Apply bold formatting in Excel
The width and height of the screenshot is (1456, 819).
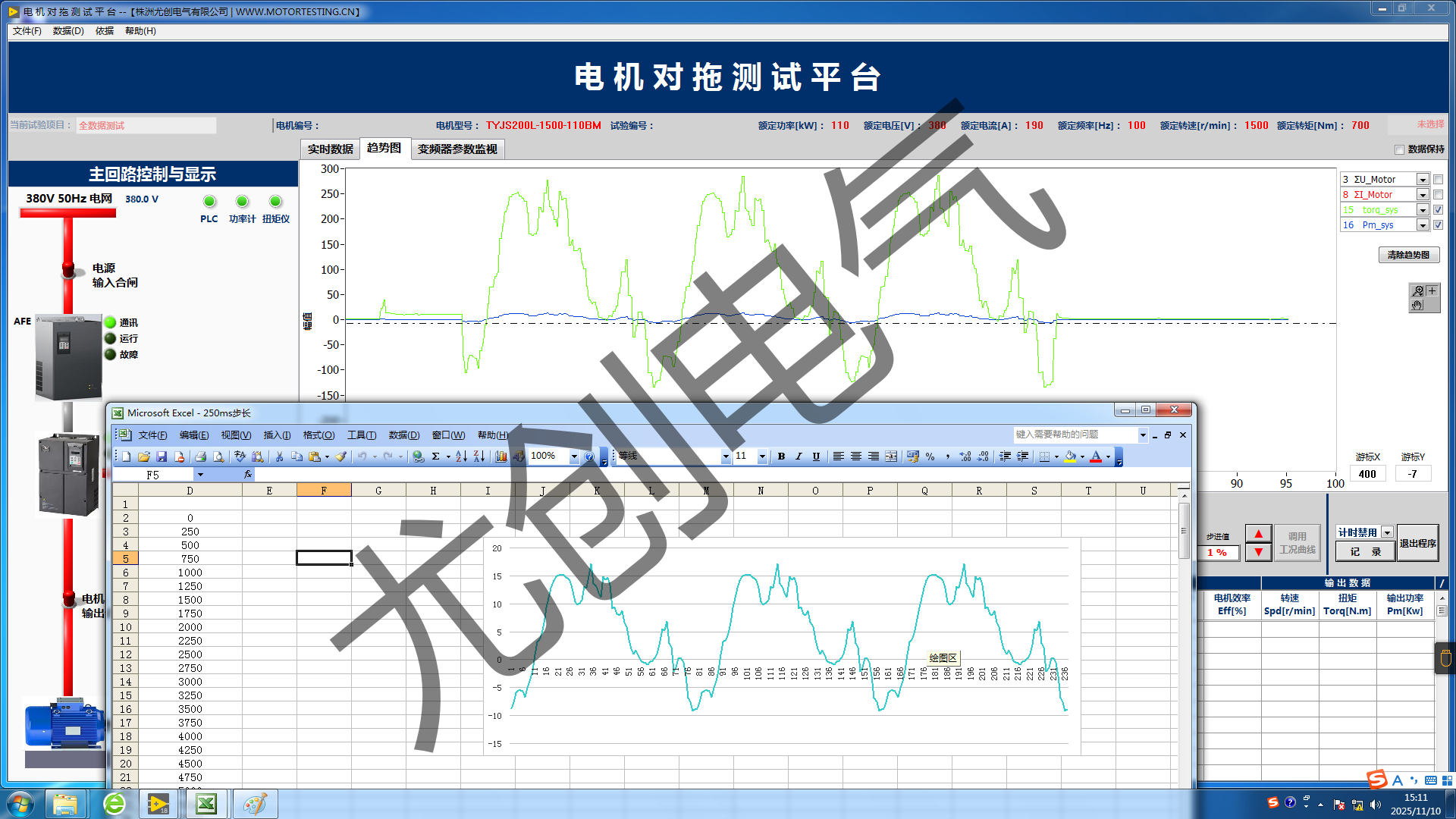(781, 457)
